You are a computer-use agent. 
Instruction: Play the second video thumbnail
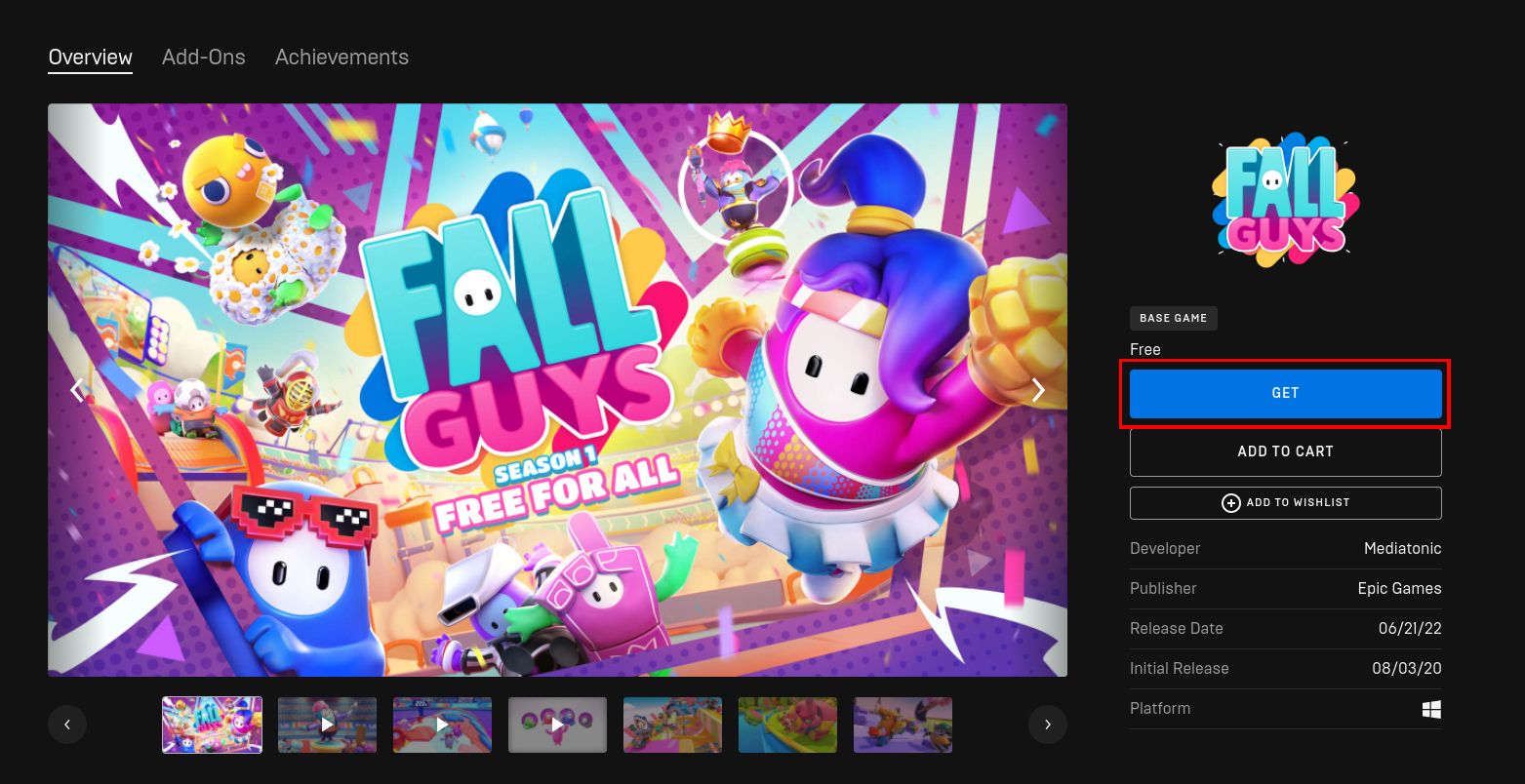tap(327, 725)
